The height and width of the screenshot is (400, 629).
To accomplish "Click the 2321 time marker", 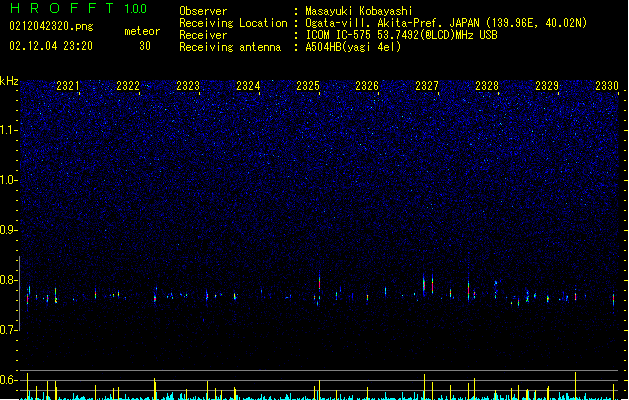I will pyautogui.click(x=68, y=85).
